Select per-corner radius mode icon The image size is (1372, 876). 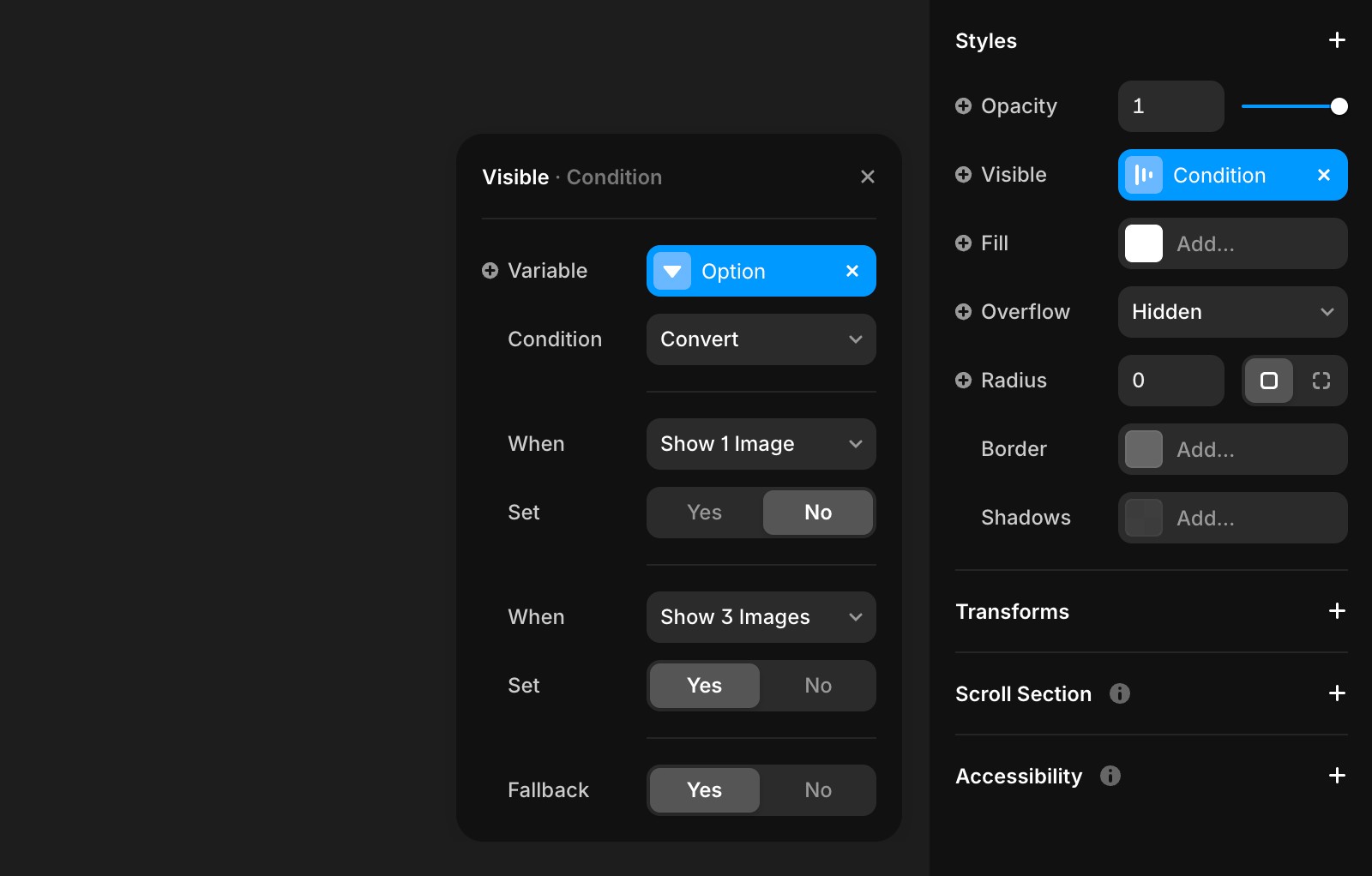click(1321, 381)
